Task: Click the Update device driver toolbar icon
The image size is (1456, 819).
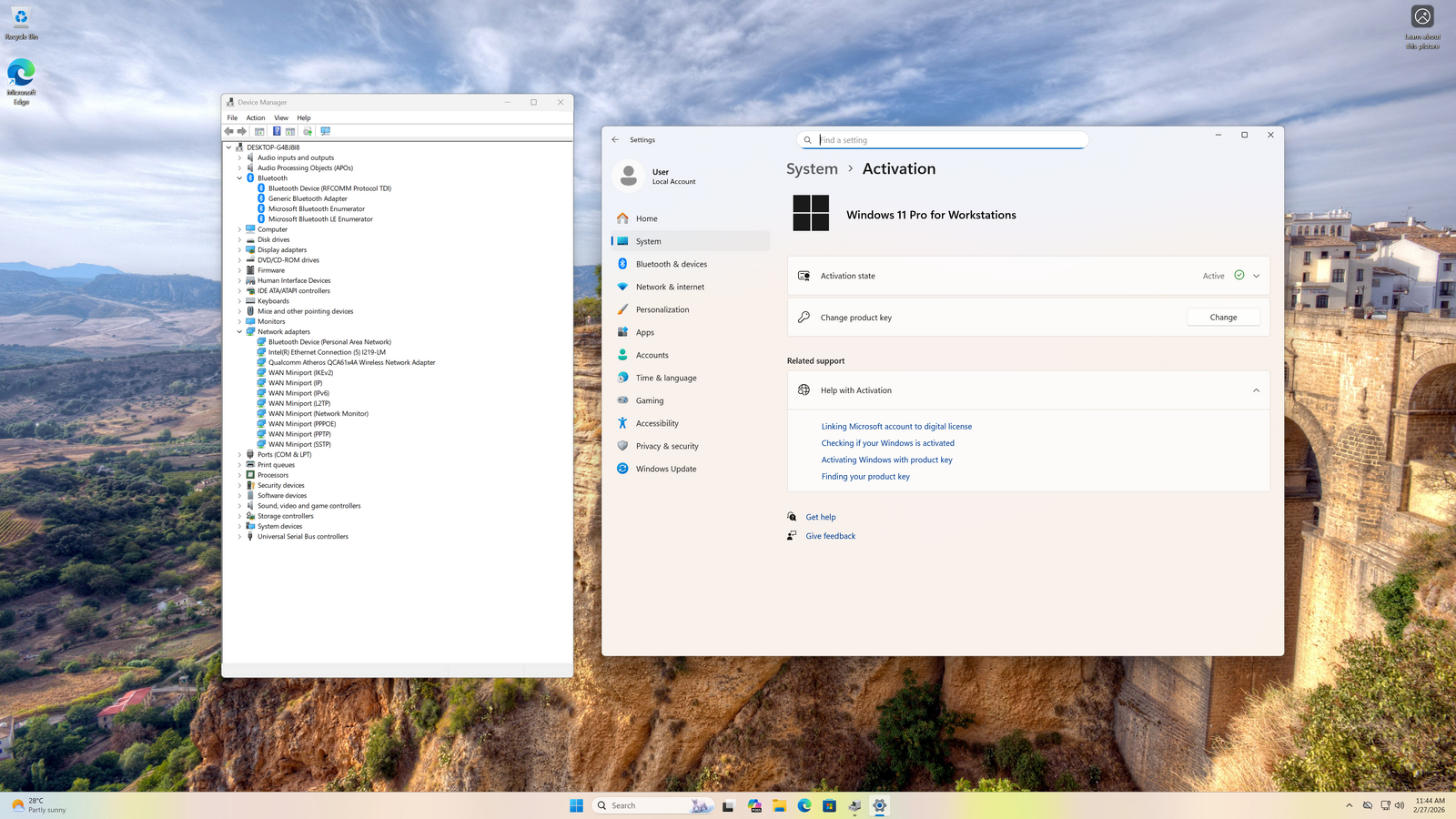Action: pos(308,131)
